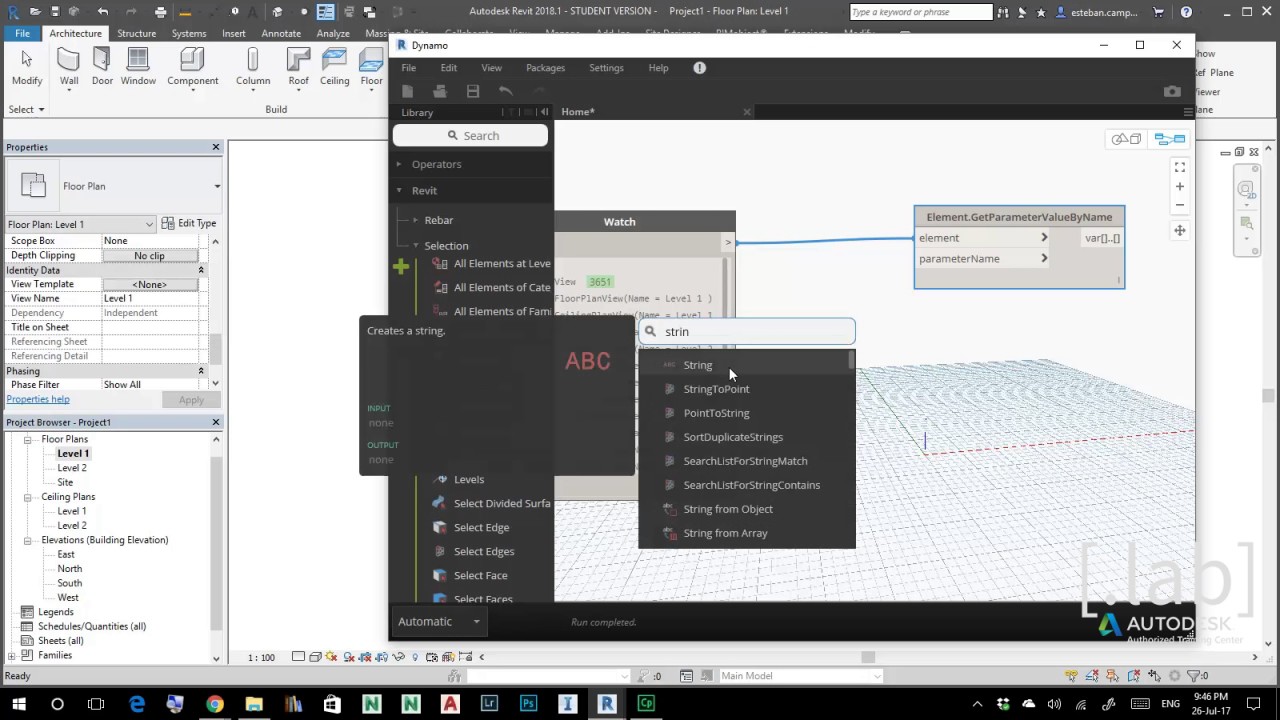The height and width of the screenshot is (720, 1280).
Task: Open Dynamo Settings menu
Action: [606, 68]
